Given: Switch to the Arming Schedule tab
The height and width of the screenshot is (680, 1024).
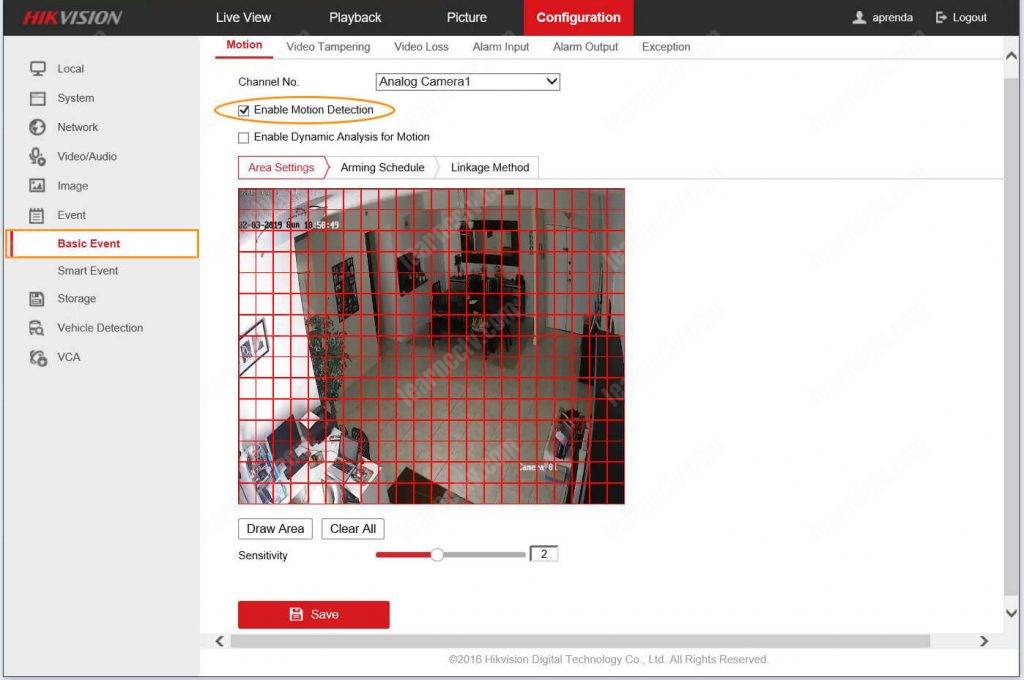Looking at the screenshot, I should pyautogui.click(x=382, y=167).
